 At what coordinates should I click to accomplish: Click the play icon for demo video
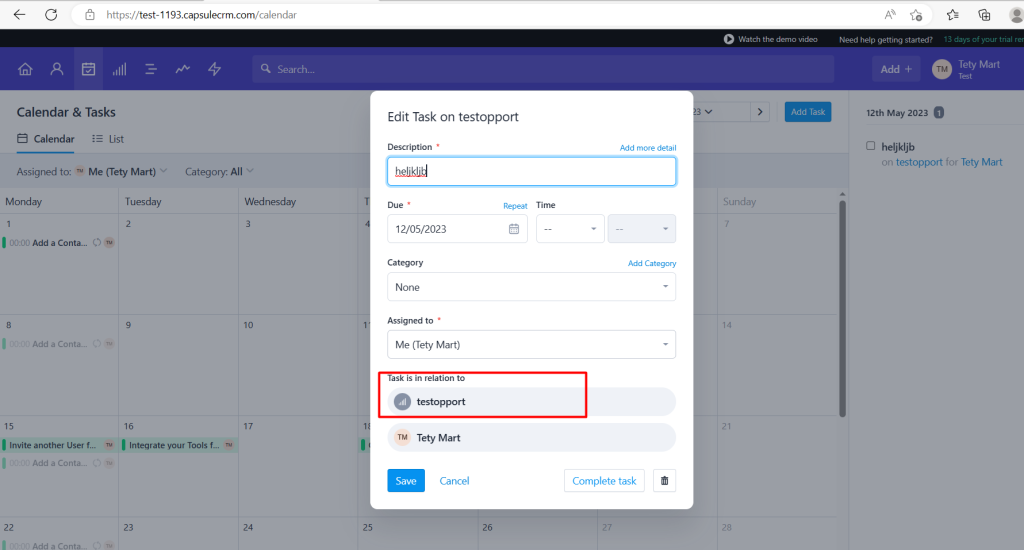coord(729,39)
